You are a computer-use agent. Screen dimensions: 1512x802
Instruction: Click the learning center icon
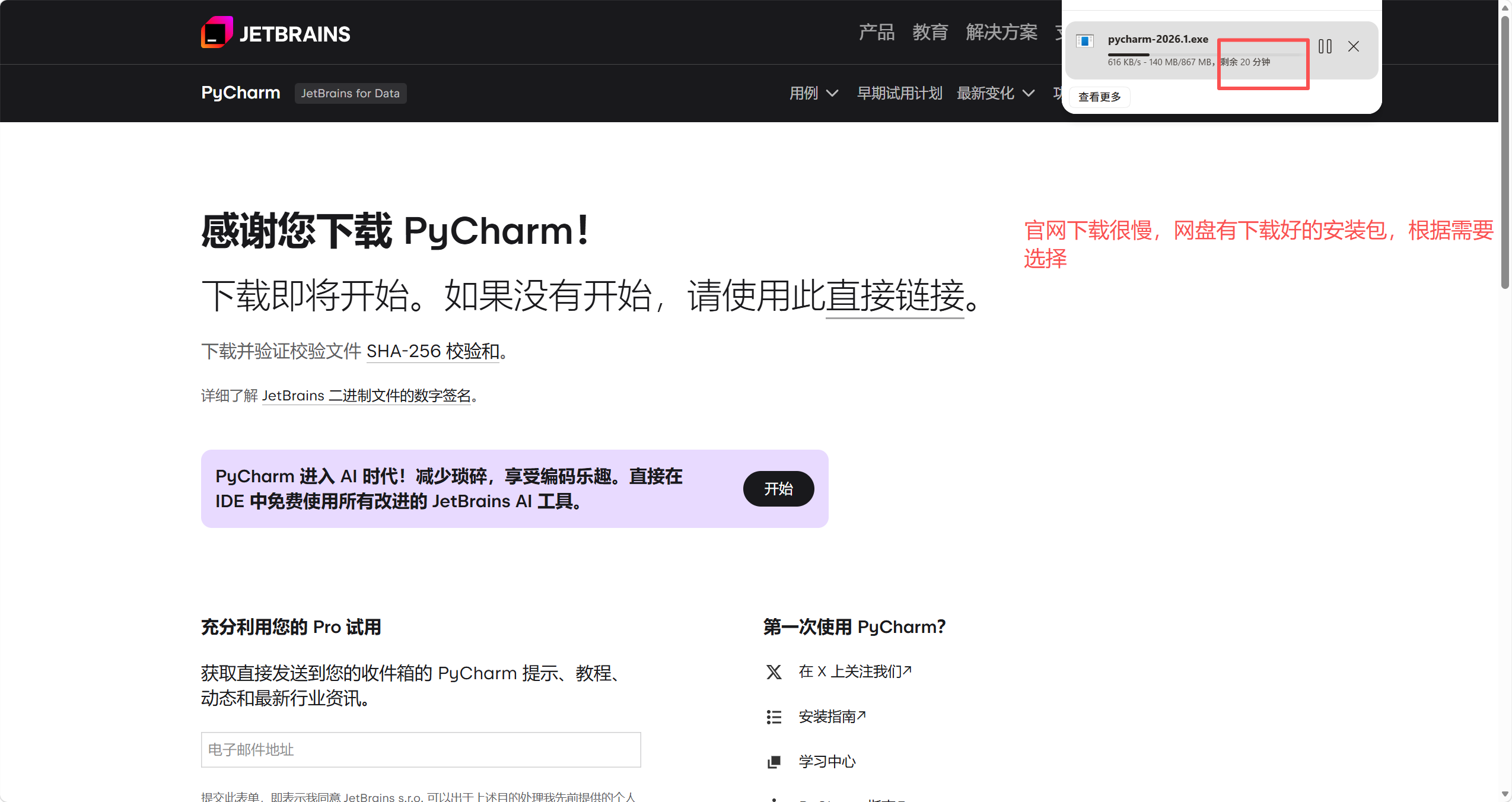click(x=773, y=762)
